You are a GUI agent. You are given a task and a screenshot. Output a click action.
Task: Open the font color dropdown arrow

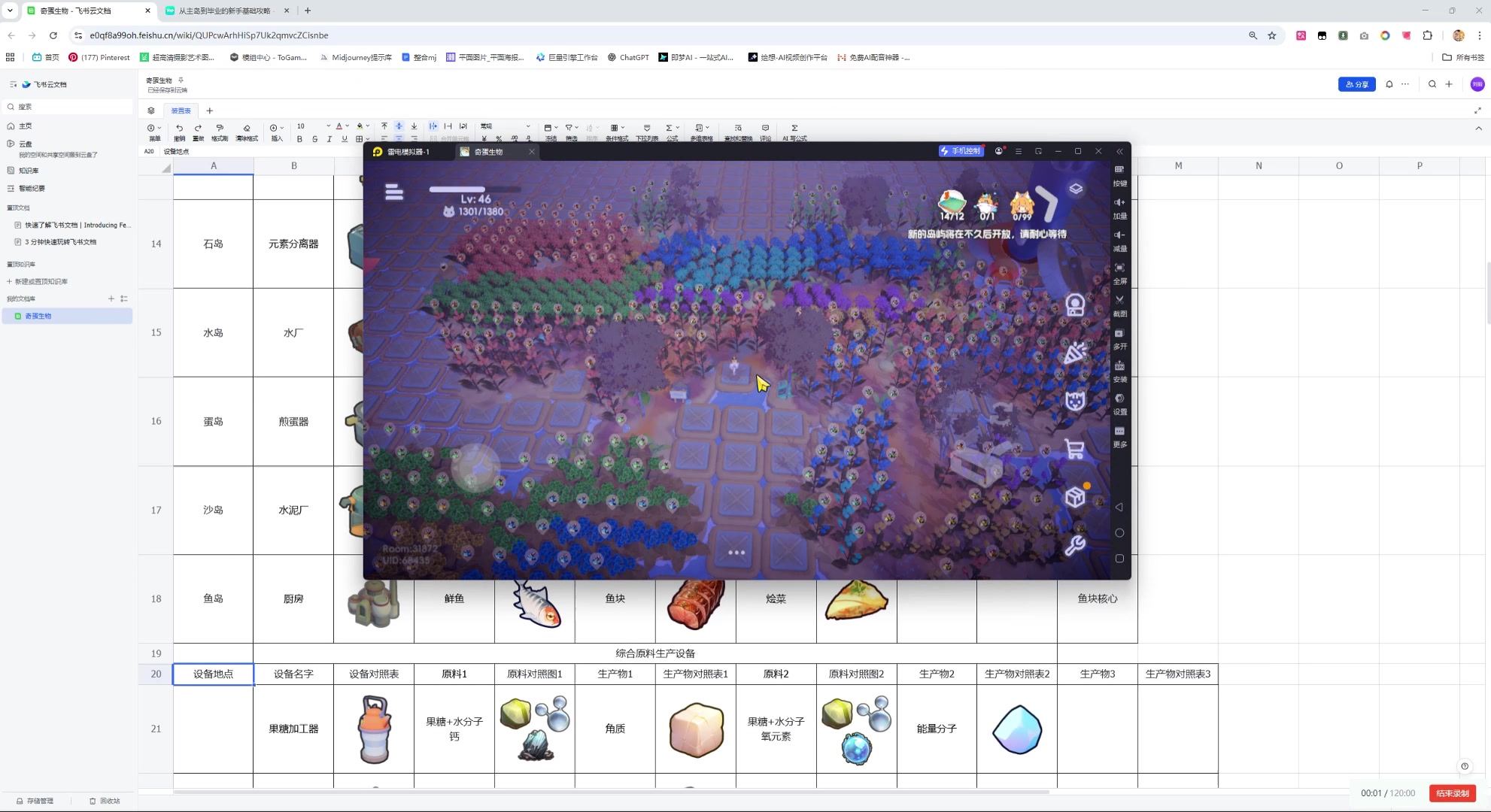pyautogui.click(x=348, y=126)
